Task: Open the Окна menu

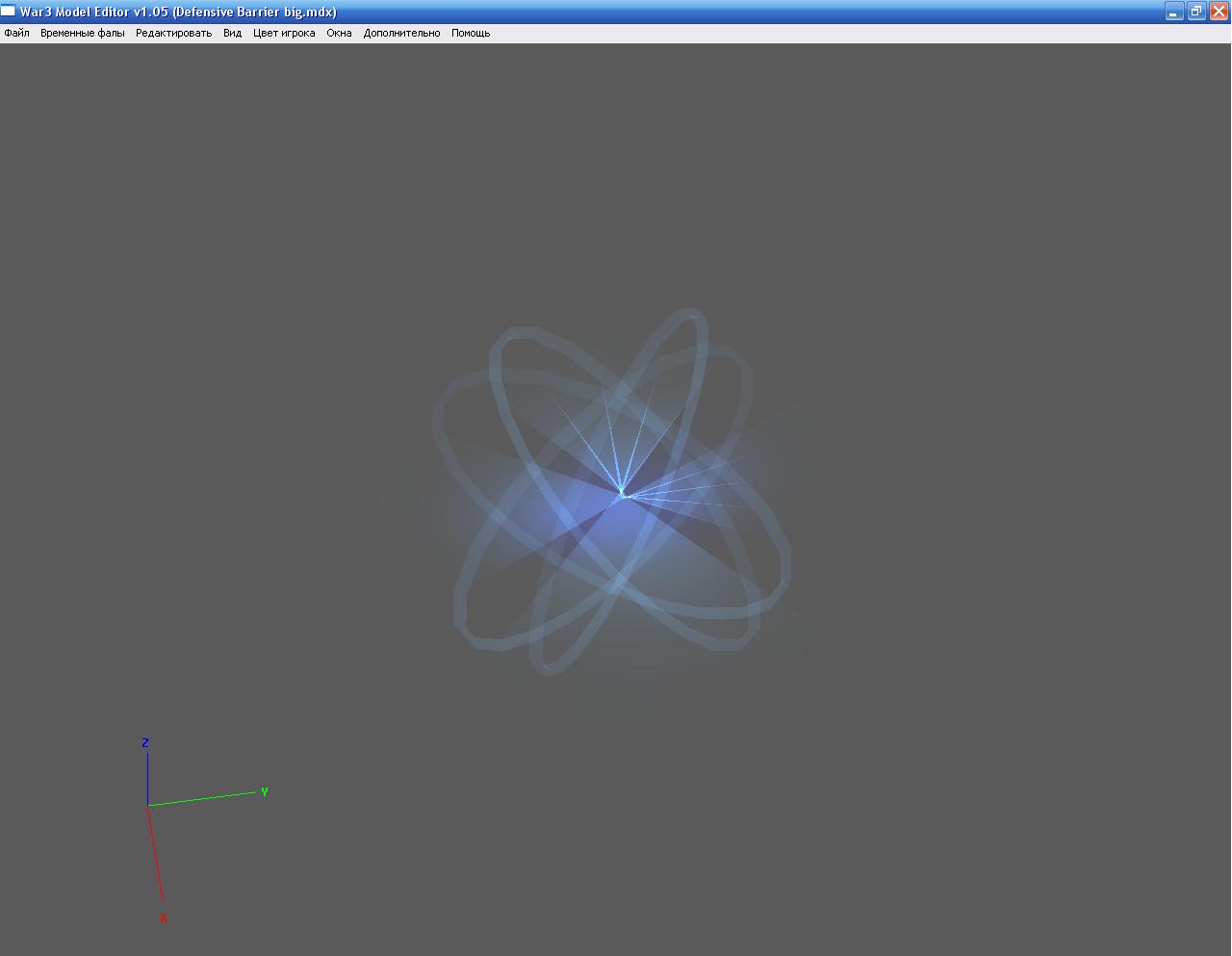Action: tap(339, 33)
